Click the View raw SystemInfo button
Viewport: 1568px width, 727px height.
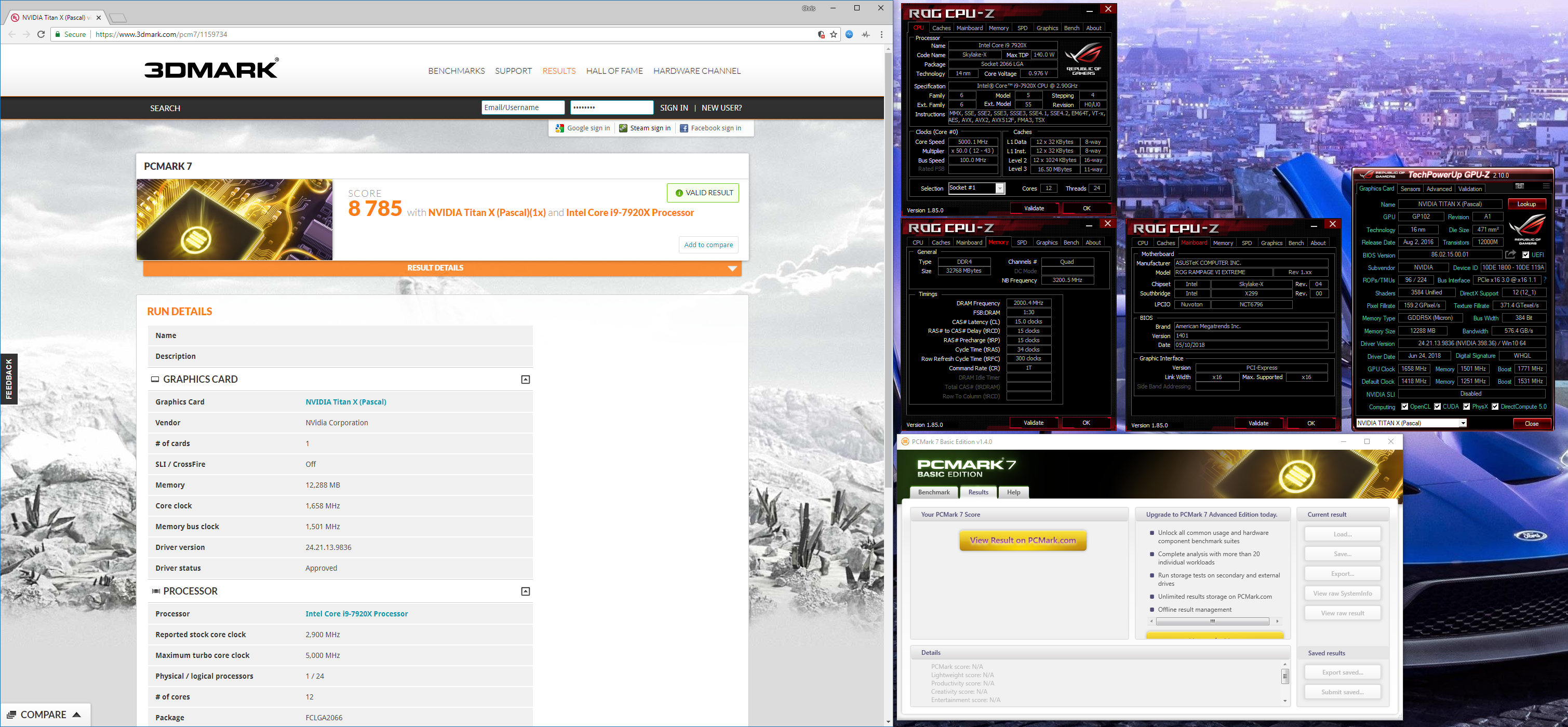pos(1342,593)
